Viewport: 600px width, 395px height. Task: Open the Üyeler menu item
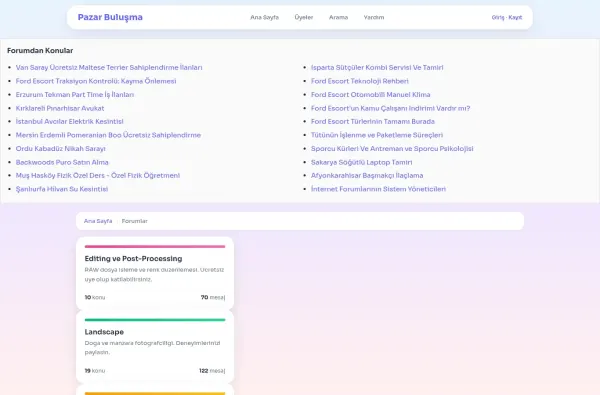coord(304,17)
